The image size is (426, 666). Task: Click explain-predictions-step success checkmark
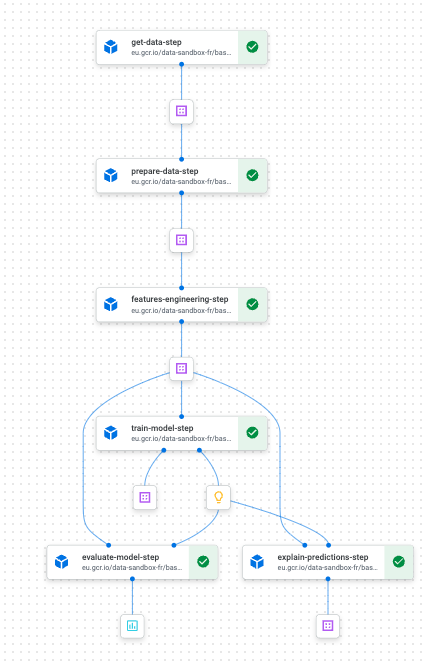(398, 562)
